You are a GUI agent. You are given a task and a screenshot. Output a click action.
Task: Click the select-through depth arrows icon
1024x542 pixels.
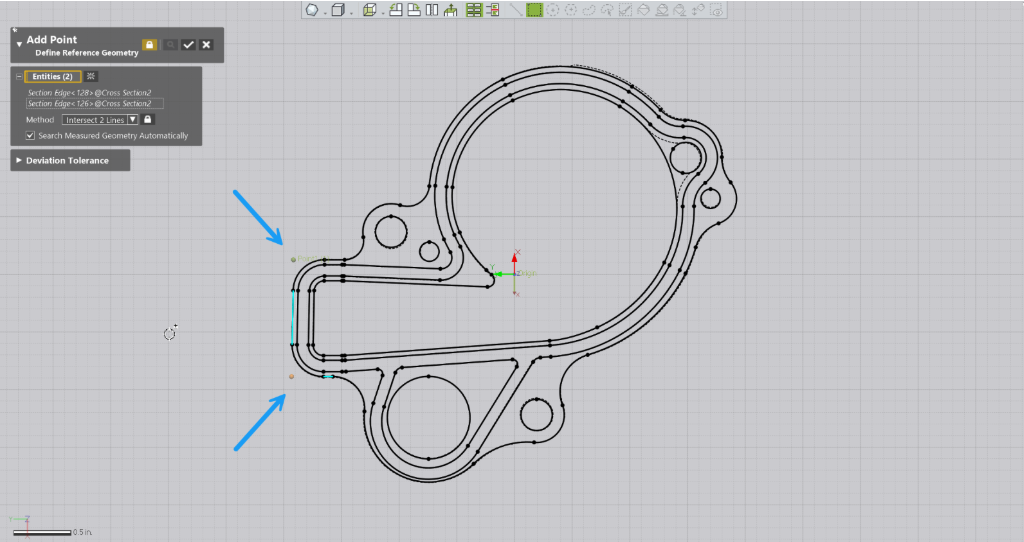click(x=698, y=10)
